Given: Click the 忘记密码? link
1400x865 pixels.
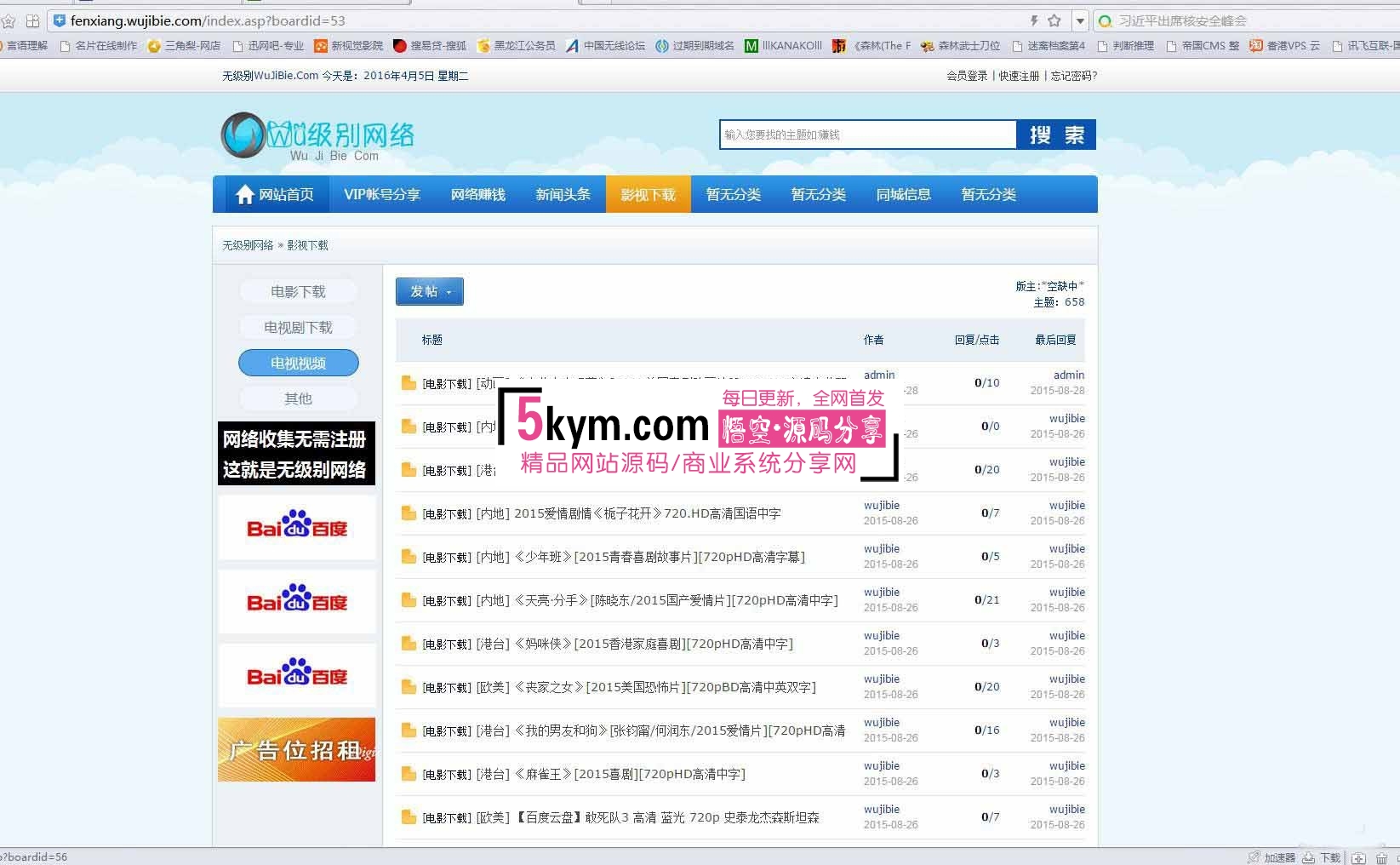Looking at the screenshot, I should pyautogui.click(x=1074, y=76).
